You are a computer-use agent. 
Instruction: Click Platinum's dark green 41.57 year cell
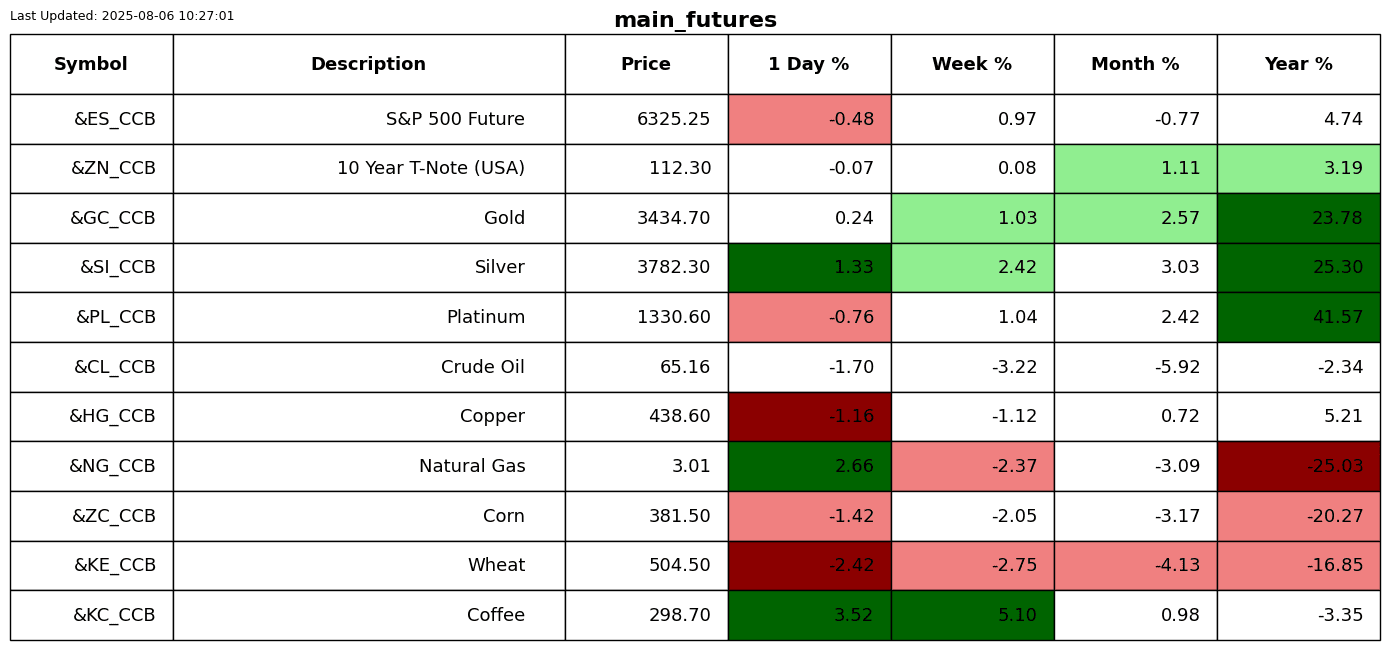point(1298,318)
